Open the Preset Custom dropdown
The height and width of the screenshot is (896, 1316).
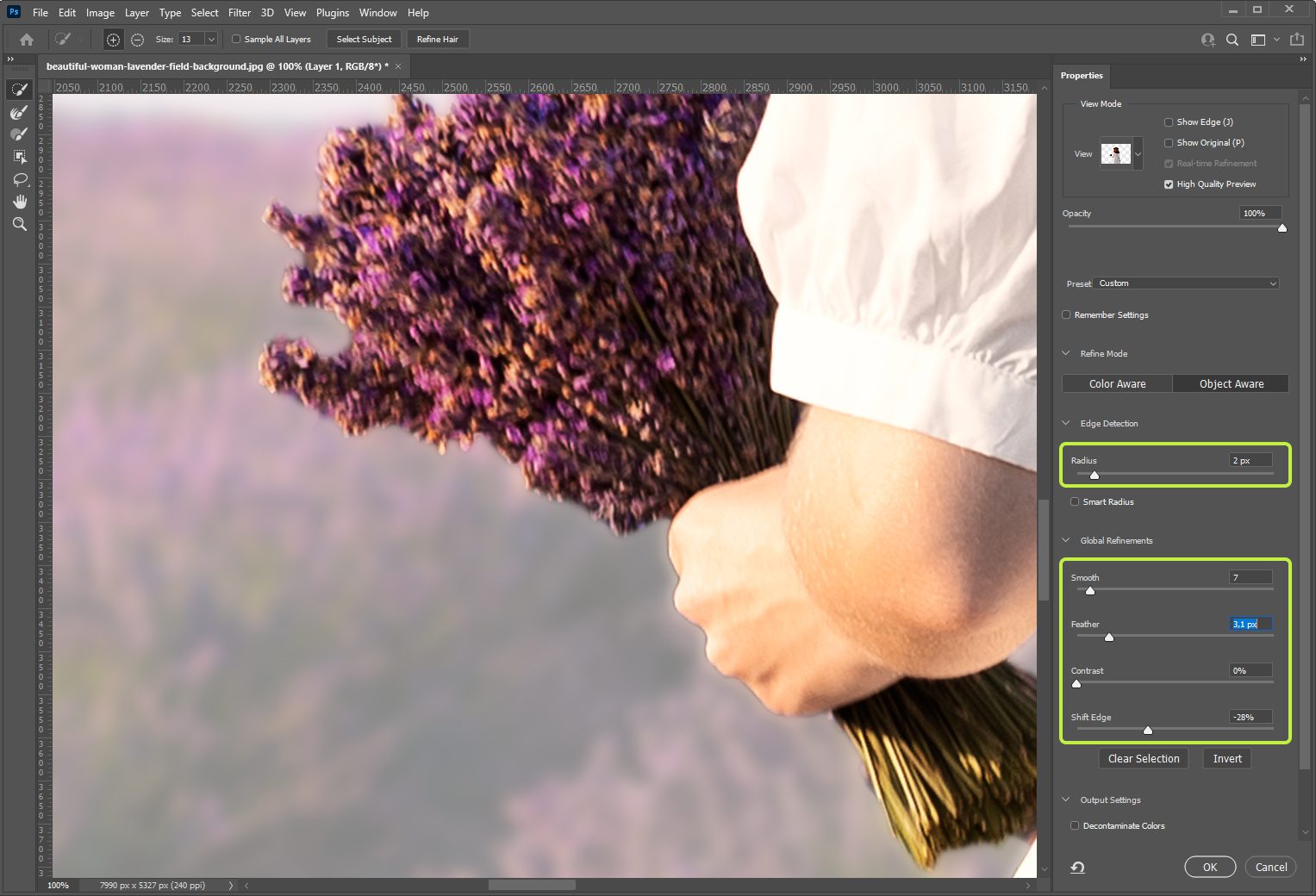[x=1187, y=283]
